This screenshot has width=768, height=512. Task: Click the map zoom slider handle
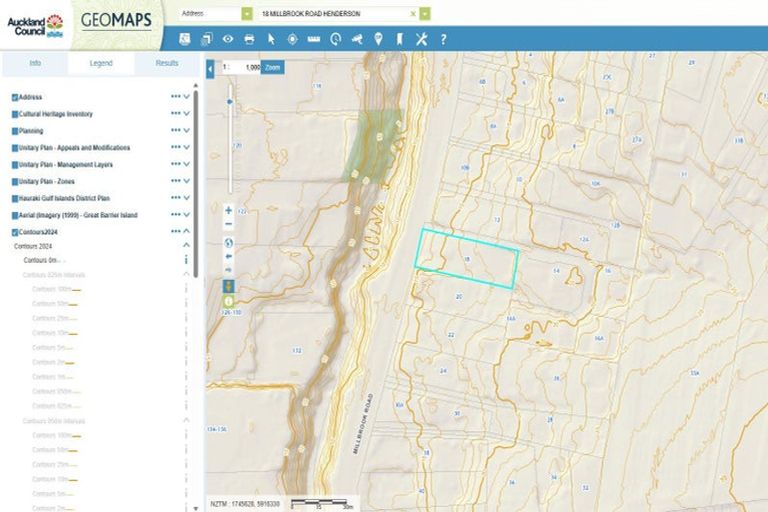tap(230, 101)
